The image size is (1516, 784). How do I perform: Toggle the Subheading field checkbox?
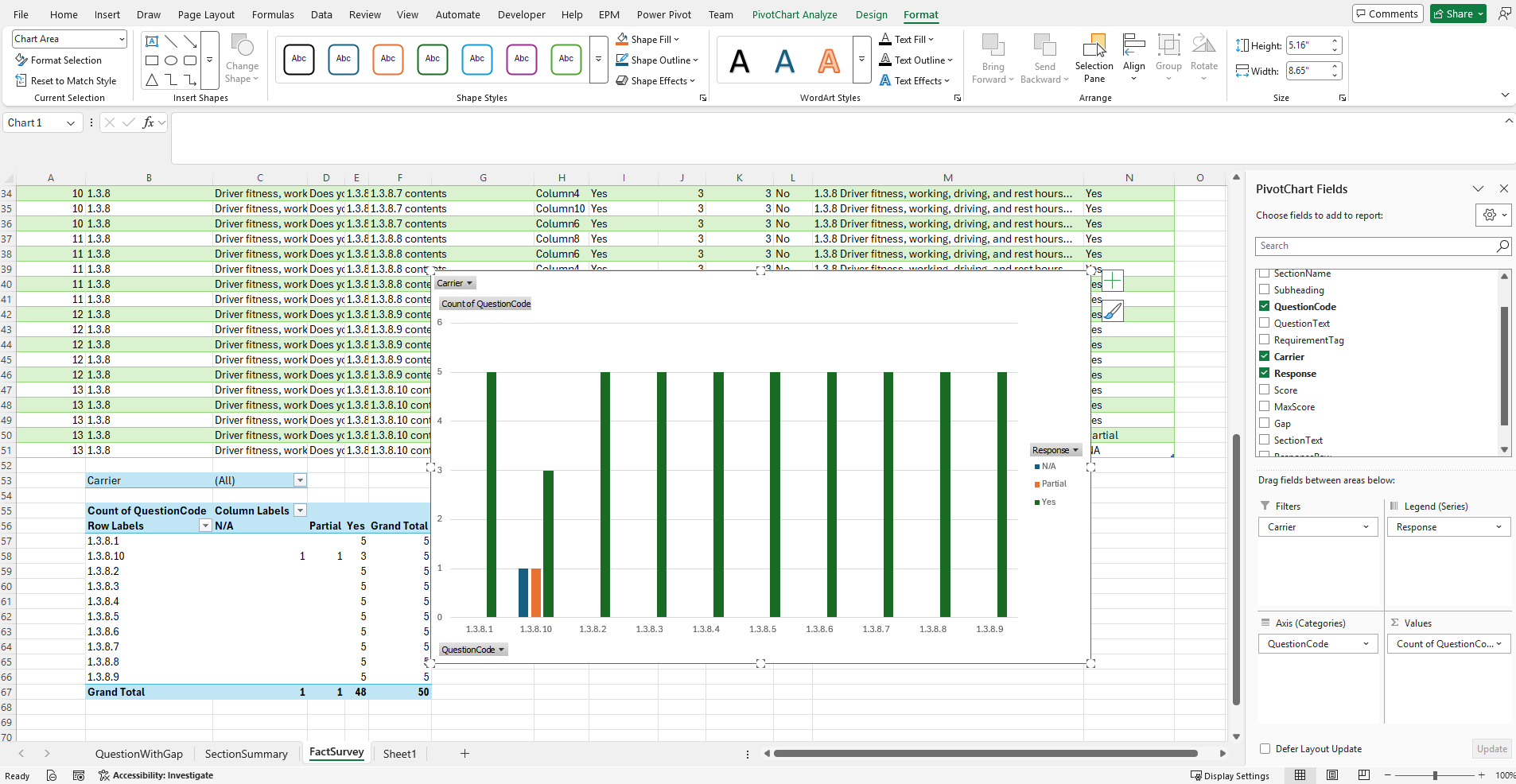[x=1265, y=289]
